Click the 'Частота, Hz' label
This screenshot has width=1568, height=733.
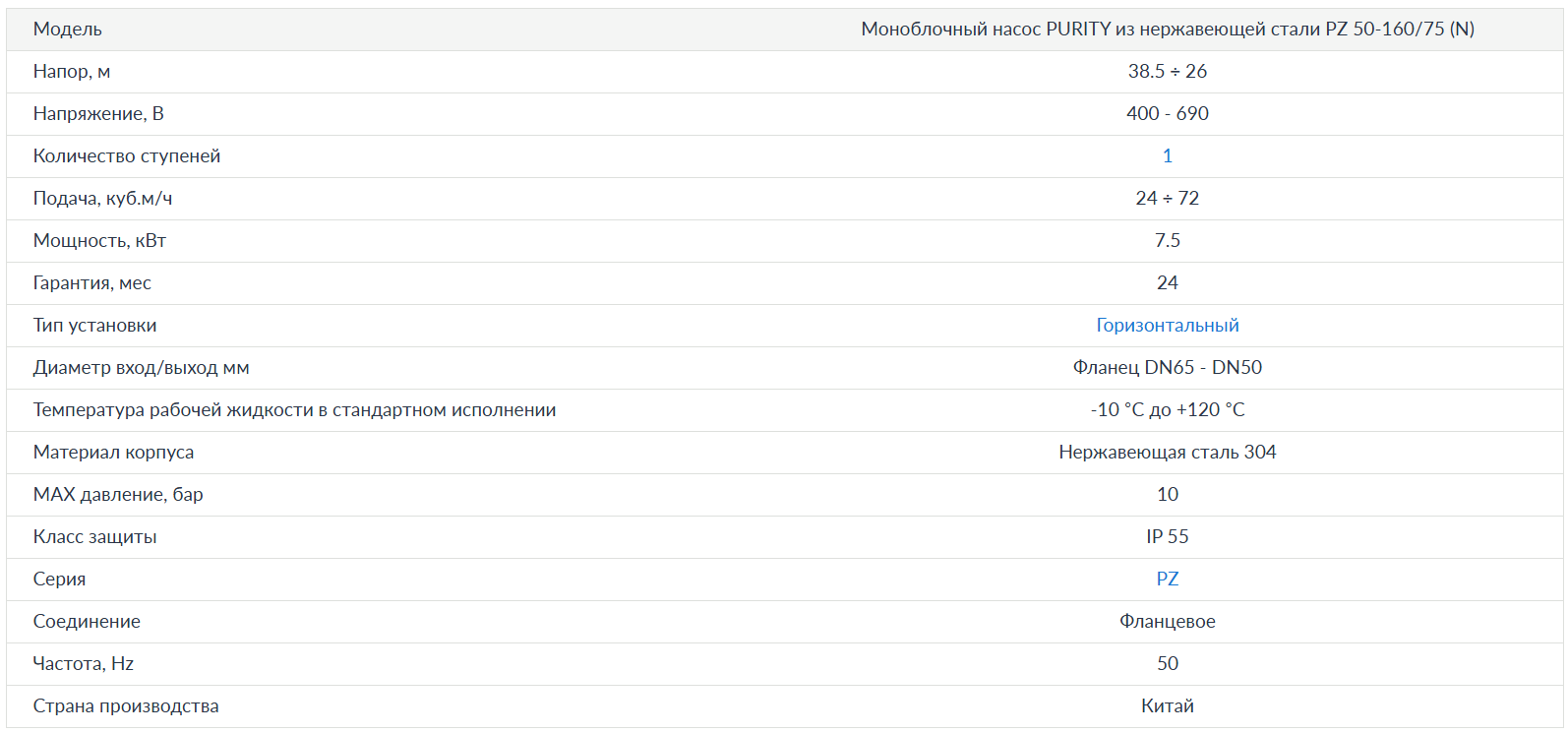[x=84, y=663]
